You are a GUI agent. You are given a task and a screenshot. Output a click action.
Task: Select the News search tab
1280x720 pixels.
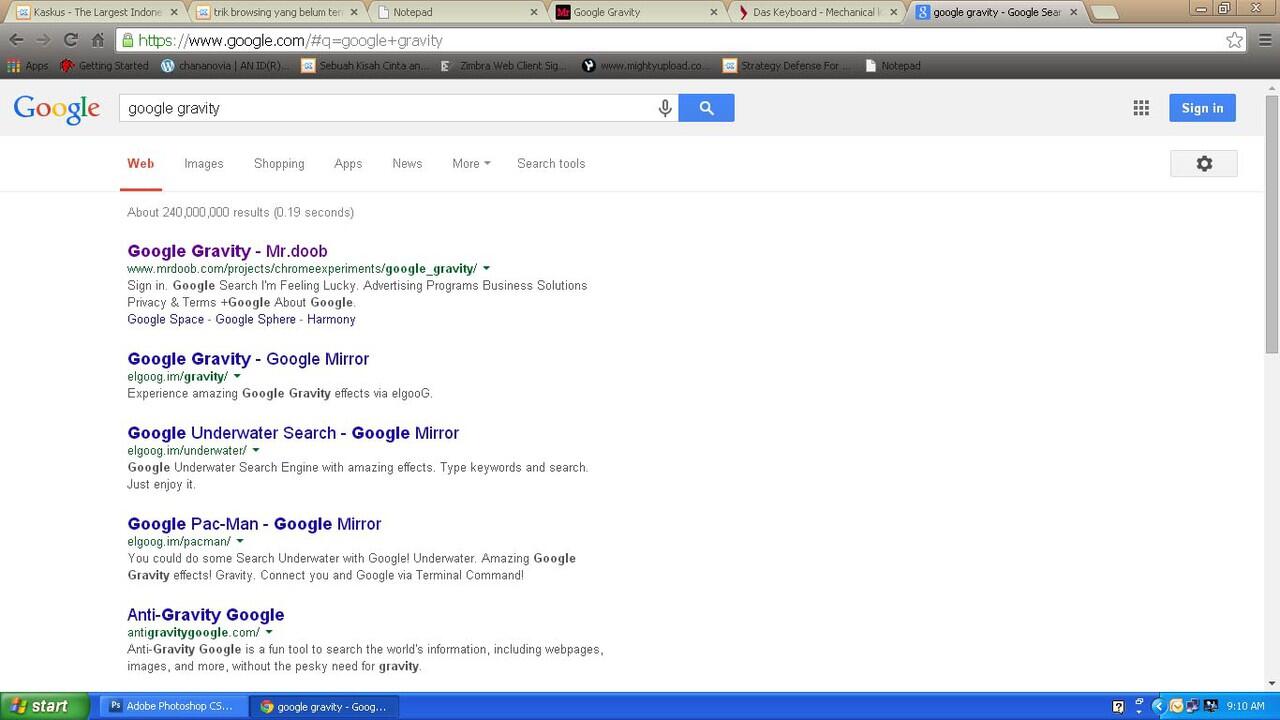(x=407, y=164)
